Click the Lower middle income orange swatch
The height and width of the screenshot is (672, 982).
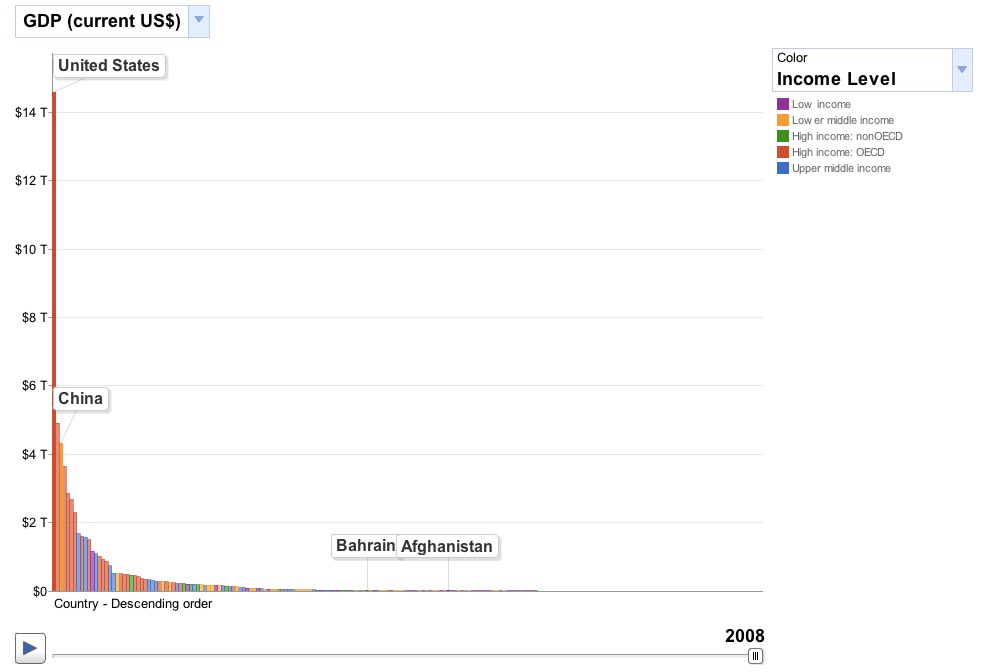tap(783, 120)
